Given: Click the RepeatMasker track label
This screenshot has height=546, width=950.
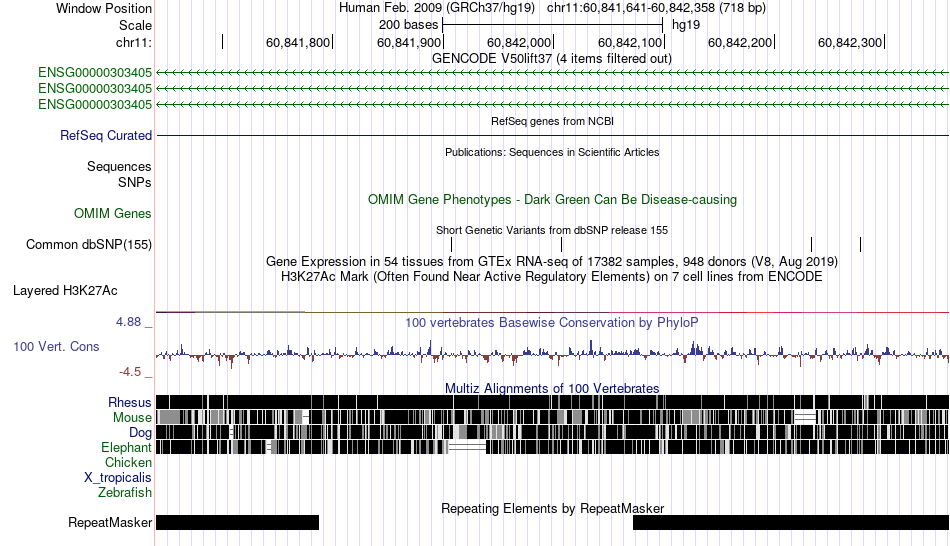Looking at the screenshot, I should point(110,522).
